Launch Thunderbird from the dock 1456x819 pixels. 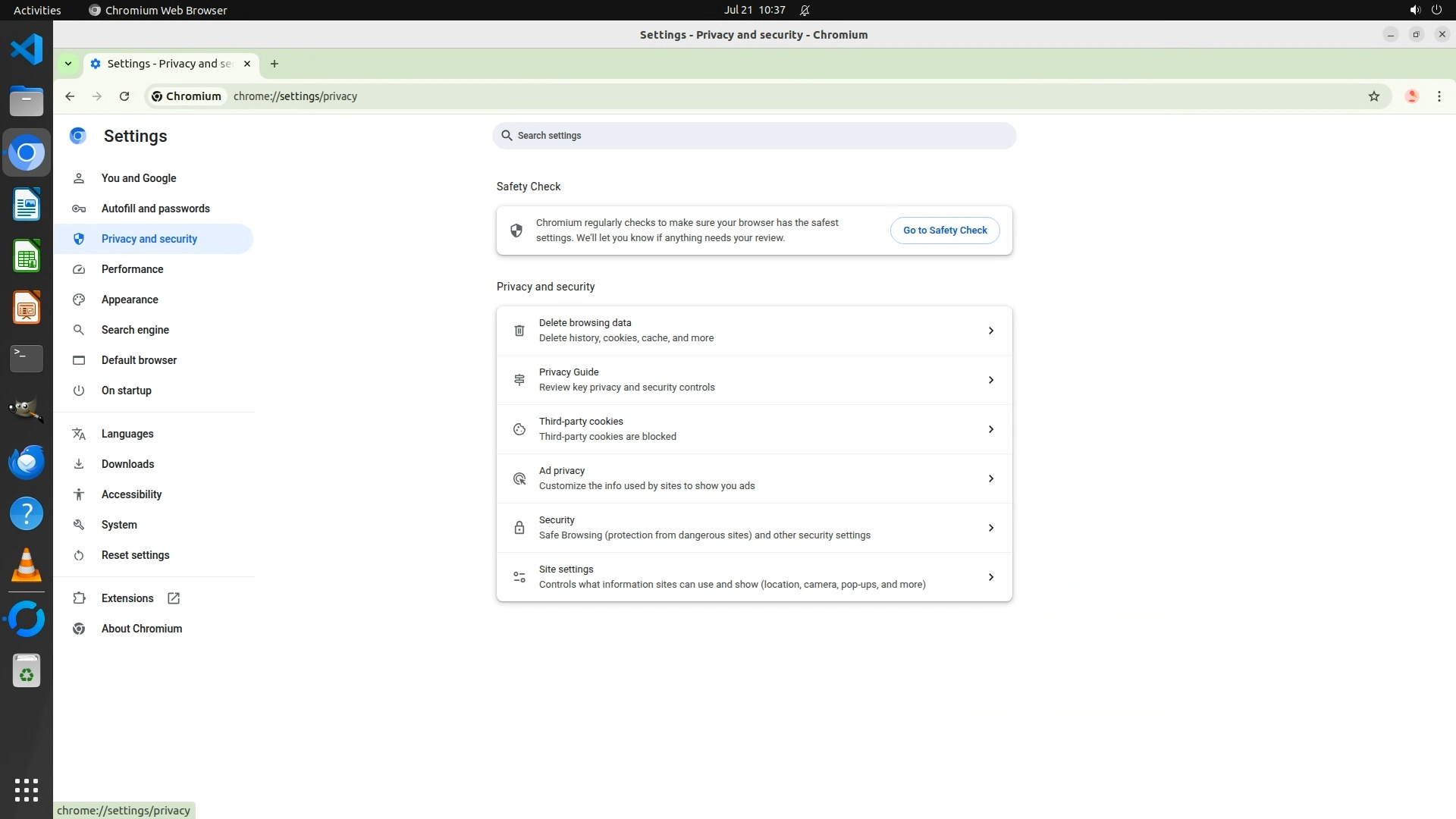tap(27, 462)
